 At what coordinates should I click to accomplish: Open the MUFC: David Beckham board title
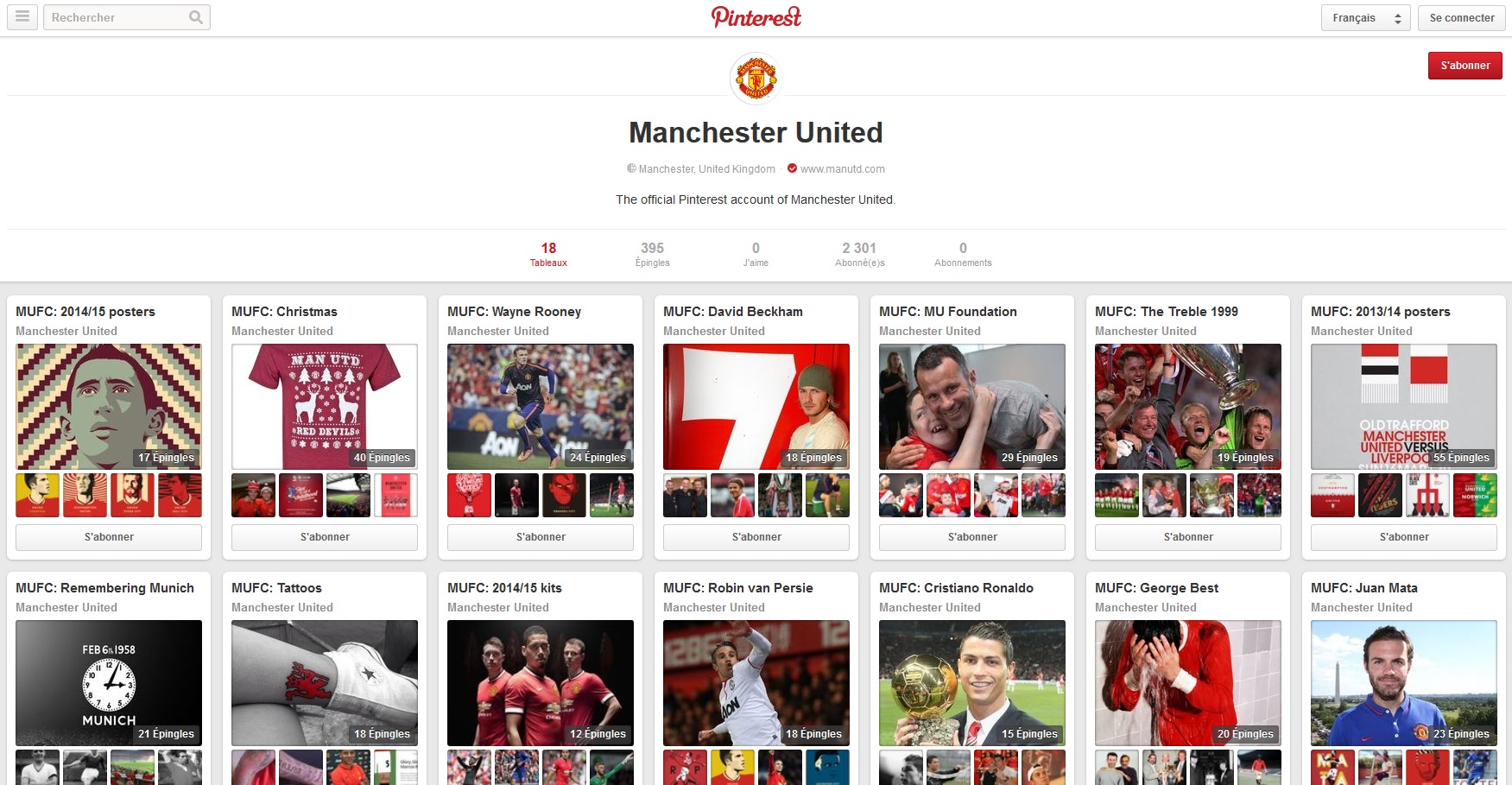733,312
